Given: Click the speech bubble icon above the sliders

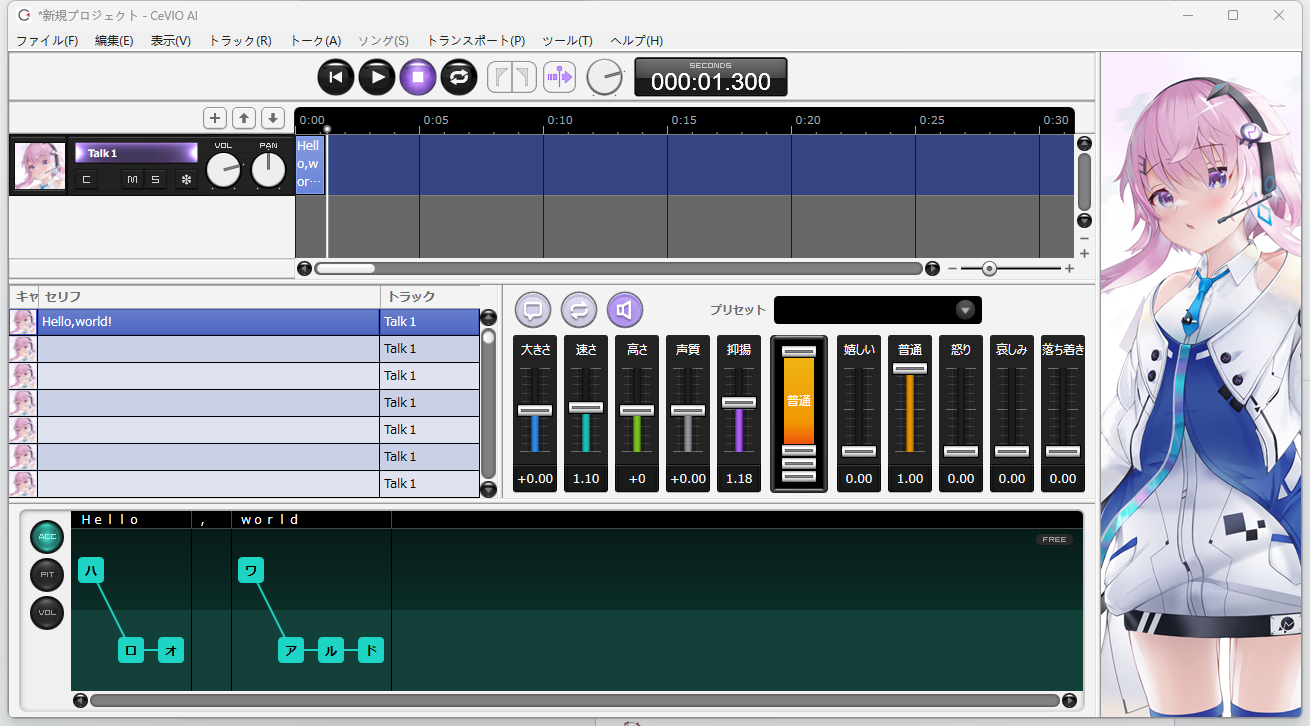Looking at the screenshot, I should pos(533,310).
